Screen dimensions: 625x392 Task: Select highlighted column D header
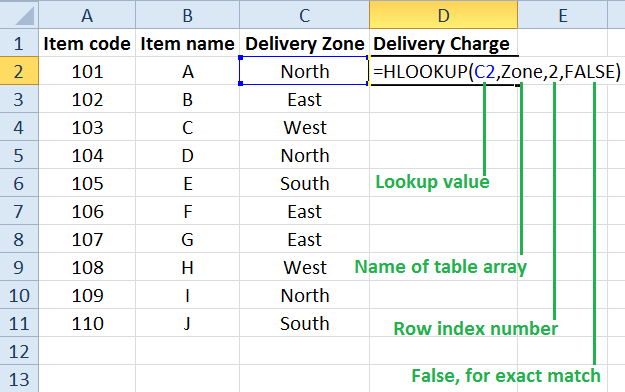point(443,15)
